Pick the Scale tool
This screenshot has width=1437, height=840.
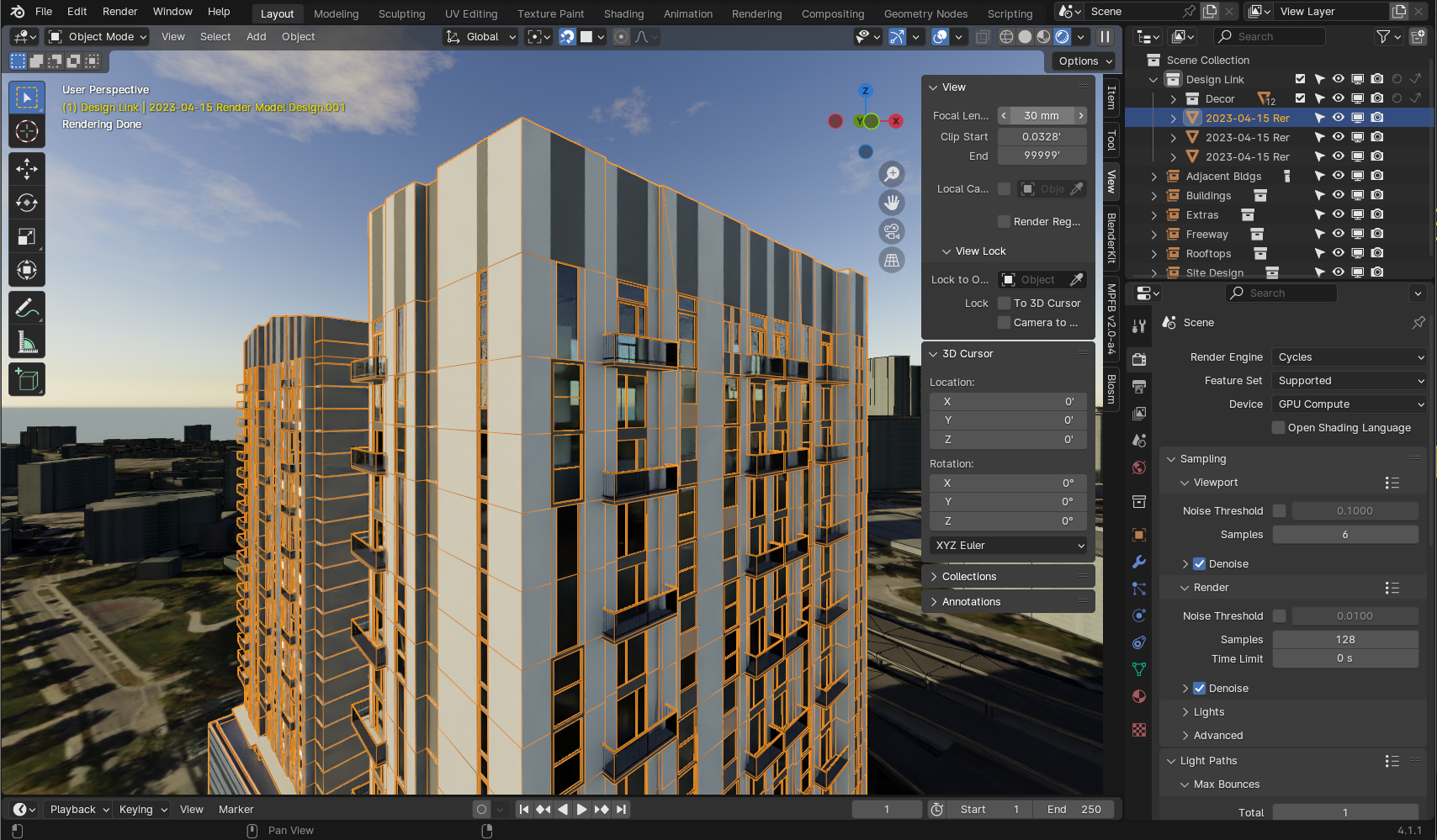[27, 236]
